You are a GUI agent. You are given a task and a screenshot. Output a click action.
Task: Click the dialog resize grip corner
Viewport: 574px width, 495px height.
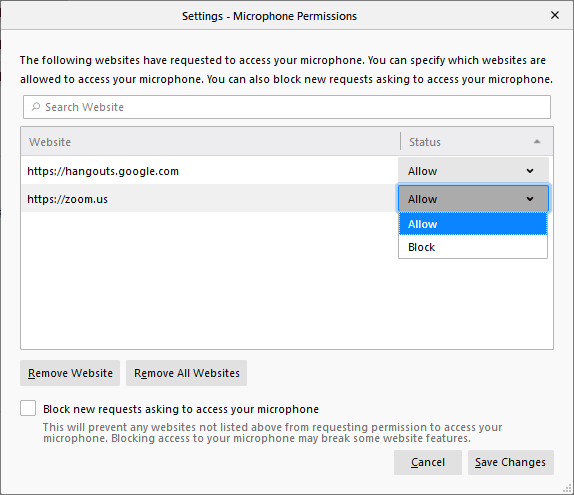[x=567, y=488]
